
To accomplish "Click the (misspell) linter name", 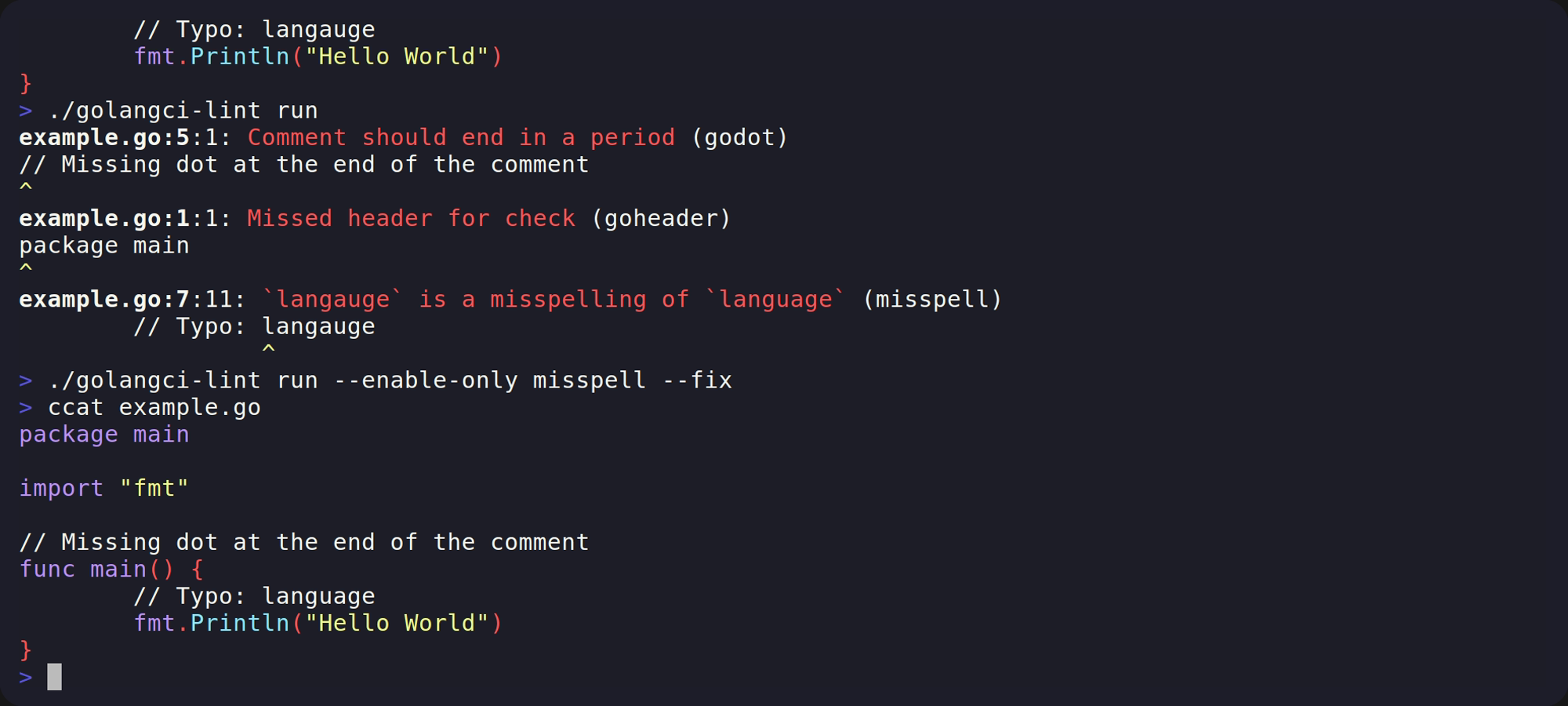I will coord(932,300).
